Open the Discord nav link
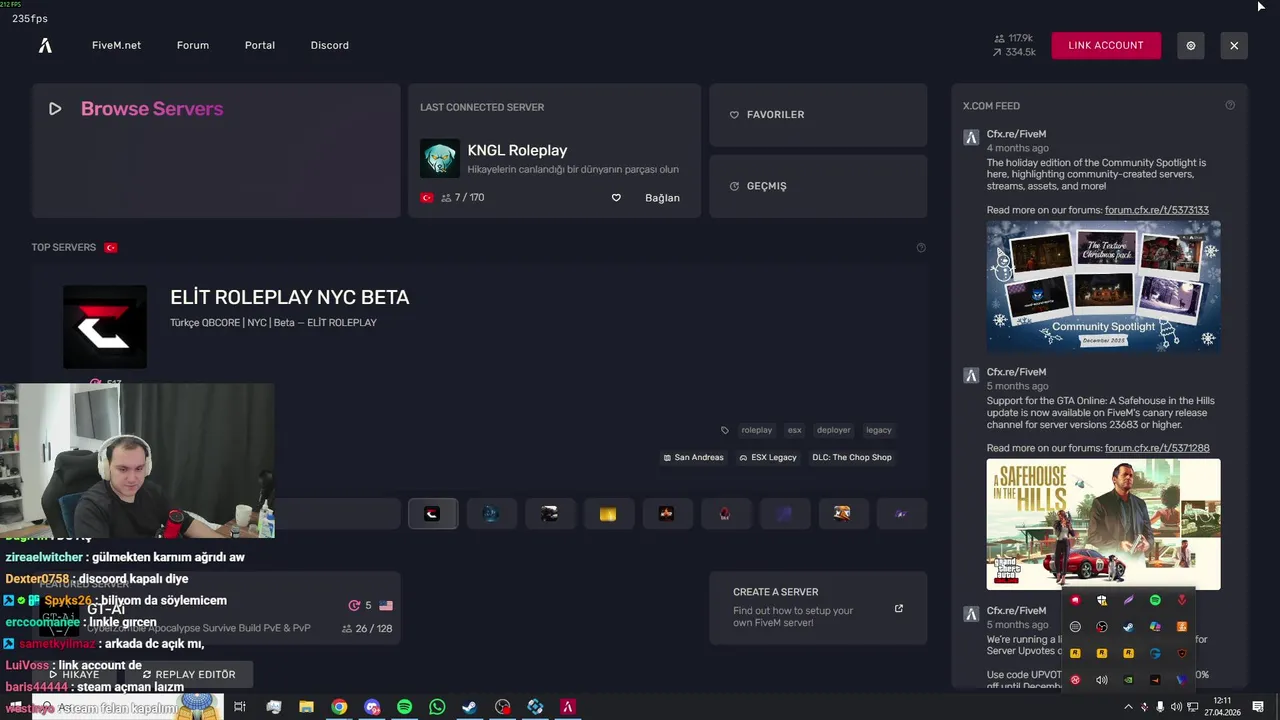 coord(330,45)
